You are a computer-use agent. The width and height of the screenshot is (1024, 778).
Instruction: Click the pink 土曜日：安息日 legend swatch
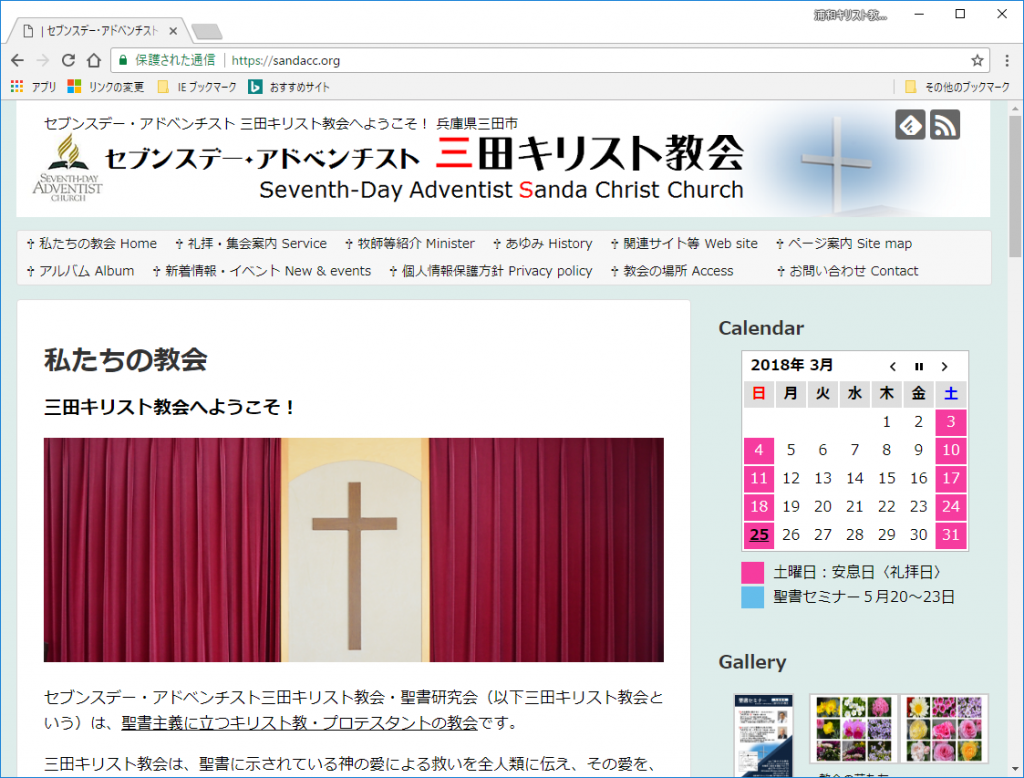point(752,573)
